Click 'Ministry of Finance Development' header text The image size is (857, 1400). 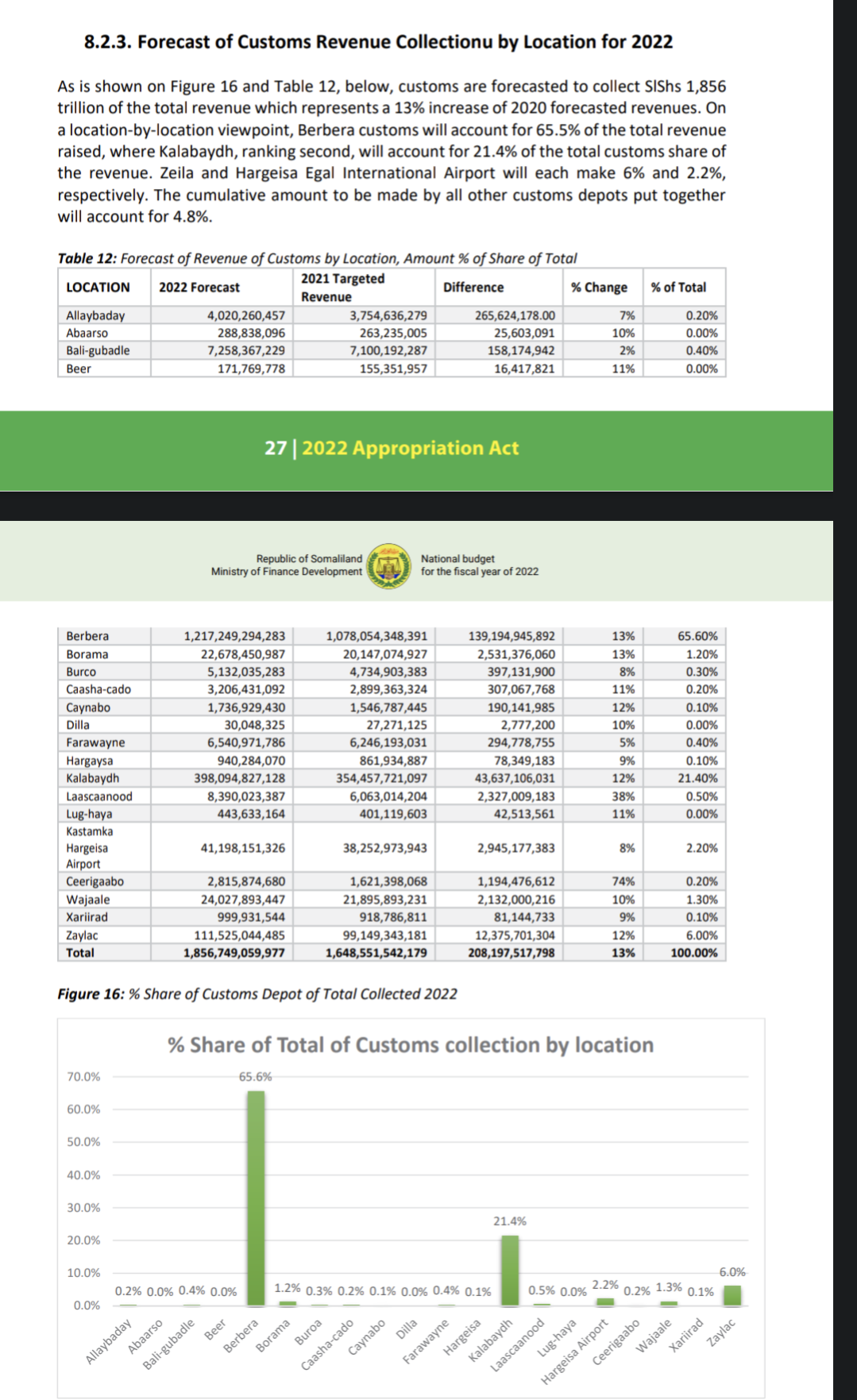(287, 572)
